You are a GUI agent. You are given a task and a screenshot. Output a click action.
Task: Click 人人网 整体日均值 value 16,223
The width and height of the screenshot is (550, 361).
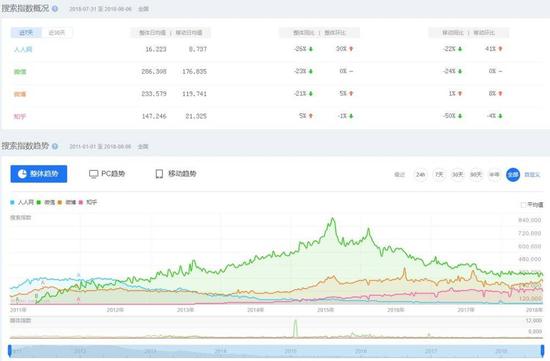coord(156,49)
